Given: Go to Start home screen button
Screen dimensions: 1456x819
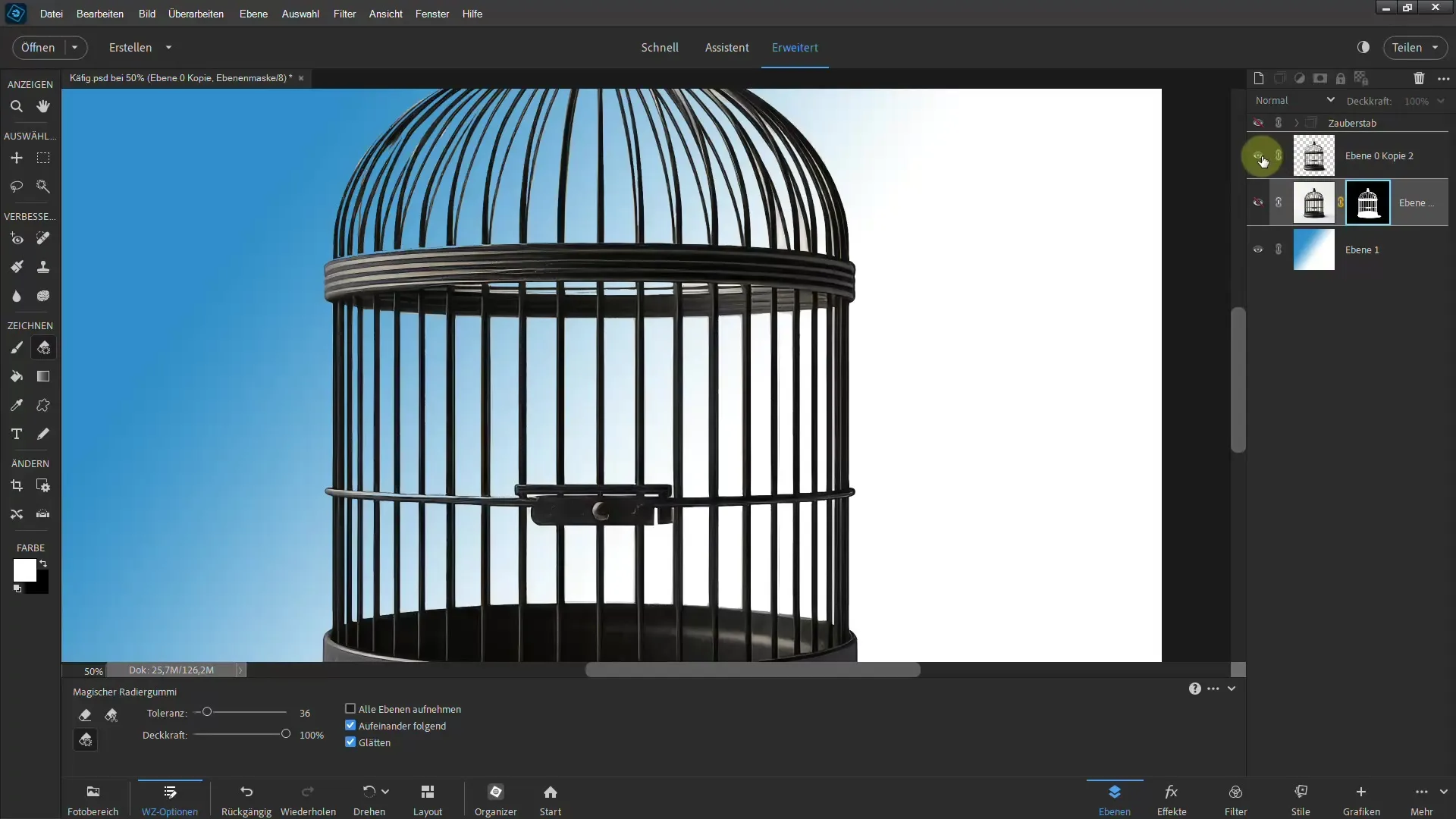Looking at the screenshot, I should pos(551,800).
